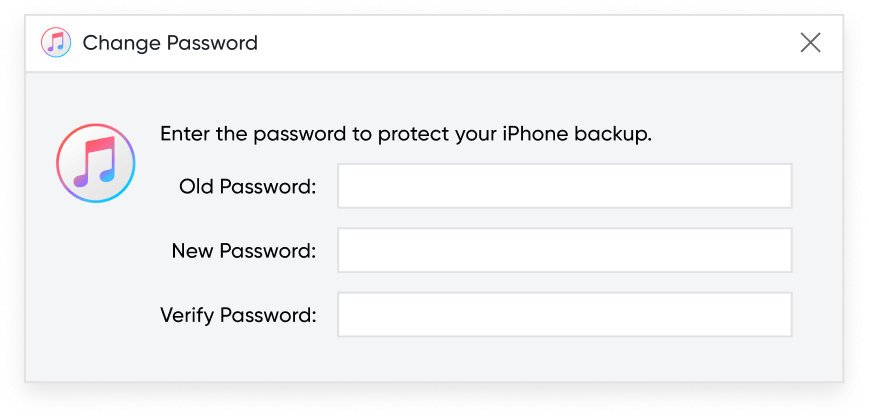Focus the Old Password input field
This screenshot has width=869, height=418.
tap(565, 186)
